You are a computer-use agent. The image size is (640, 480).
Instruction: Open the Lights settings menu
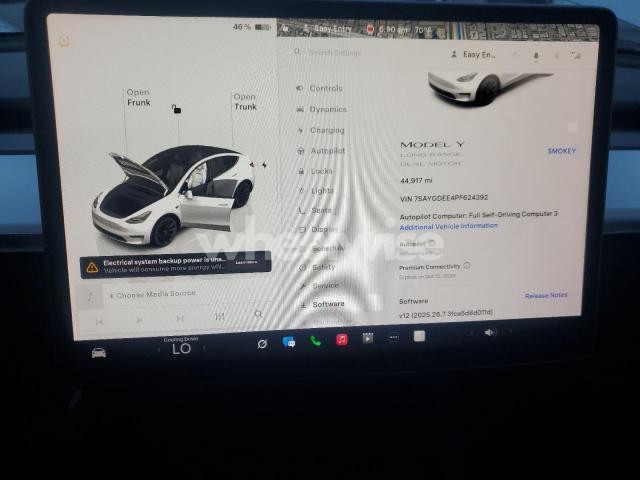click(x=317, y=191)
